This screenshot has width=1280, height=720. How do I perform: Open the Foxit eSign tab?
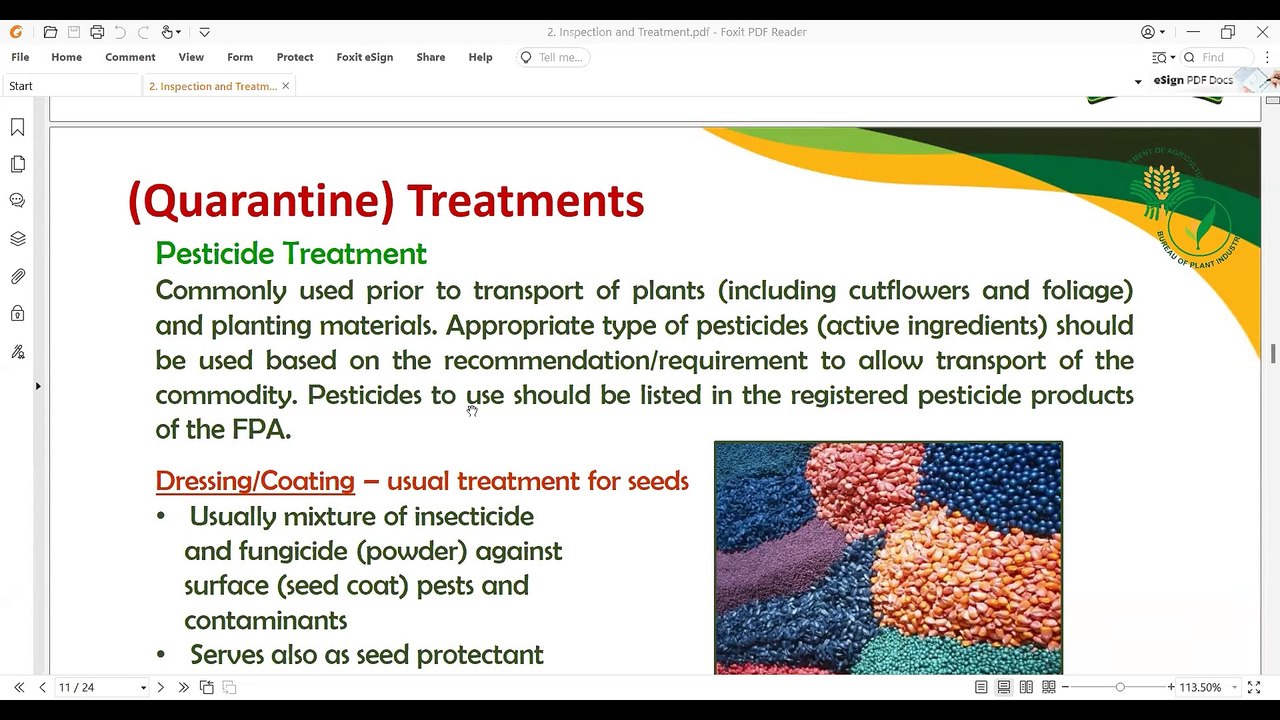[x=365, y=57]
